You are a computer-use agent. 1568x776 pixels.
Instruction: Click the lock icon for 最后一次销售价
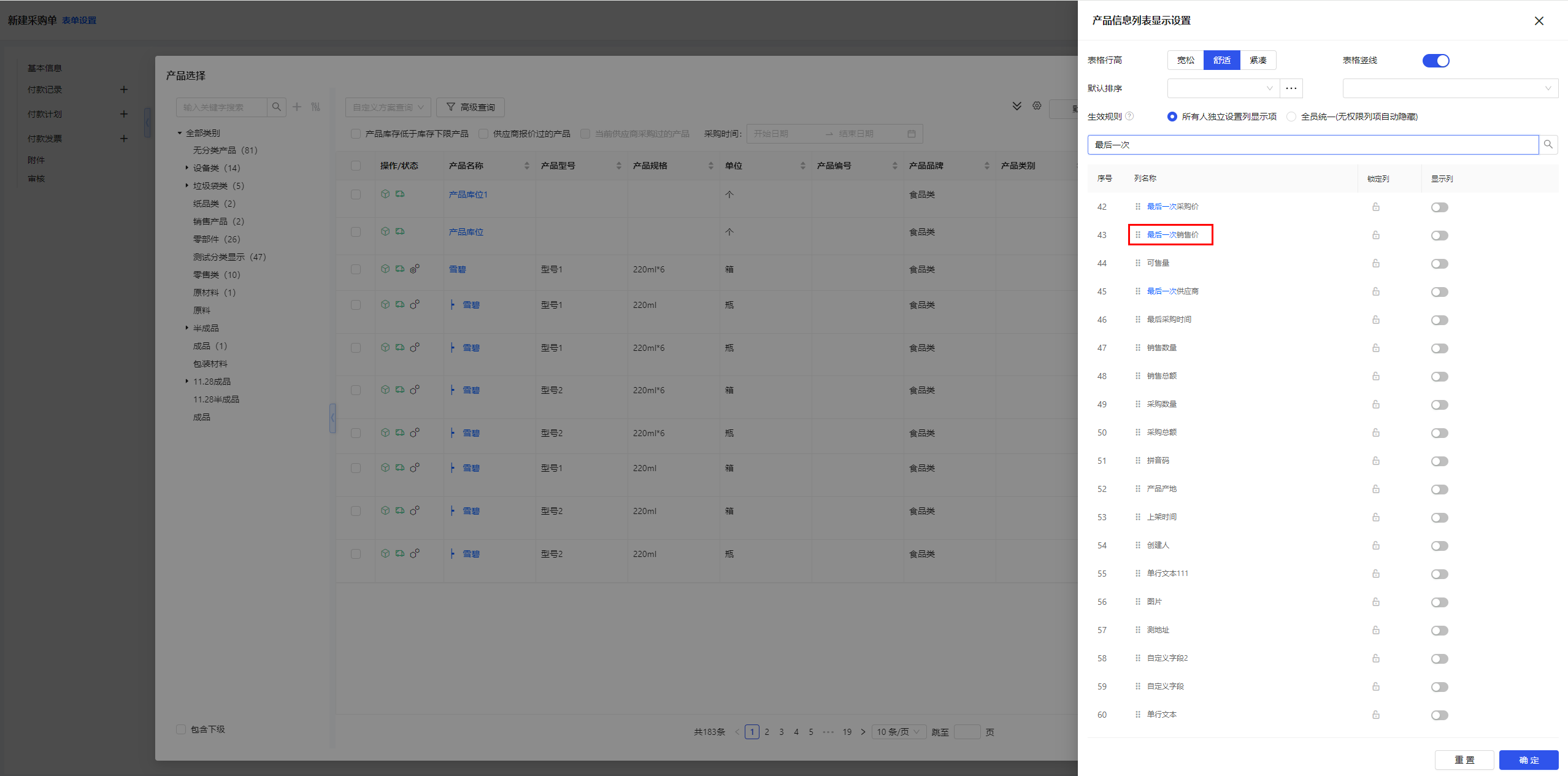point(1376,235)
